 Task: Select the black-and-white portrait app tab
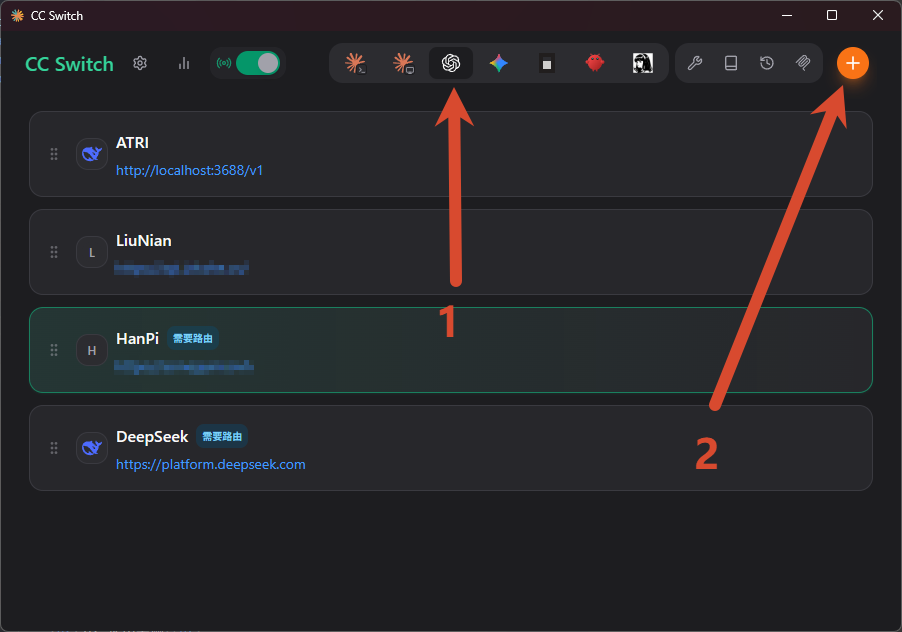click(x=643, y=63)
